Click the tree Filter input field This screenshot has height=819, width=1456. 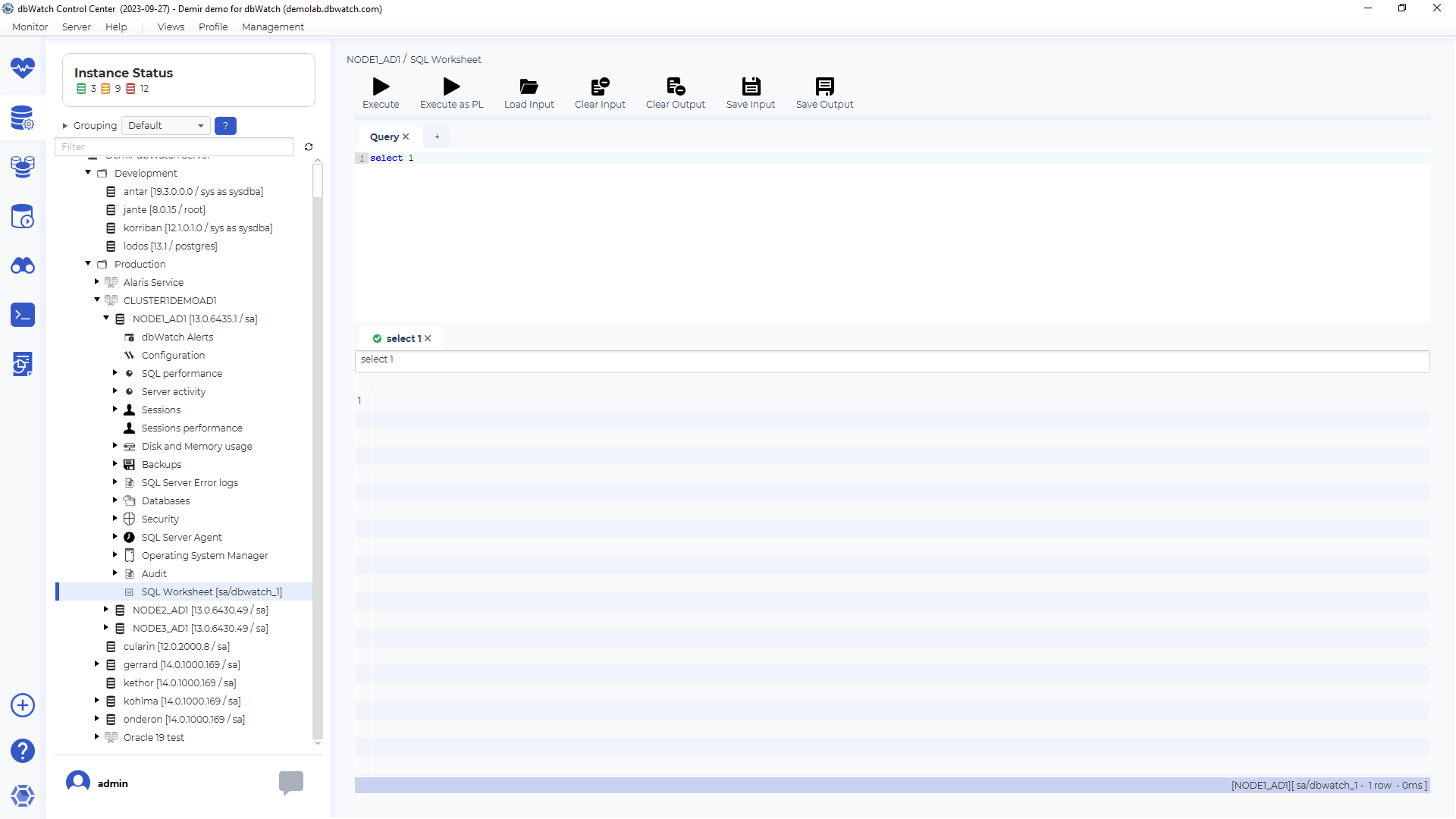[x=174, y=147]
